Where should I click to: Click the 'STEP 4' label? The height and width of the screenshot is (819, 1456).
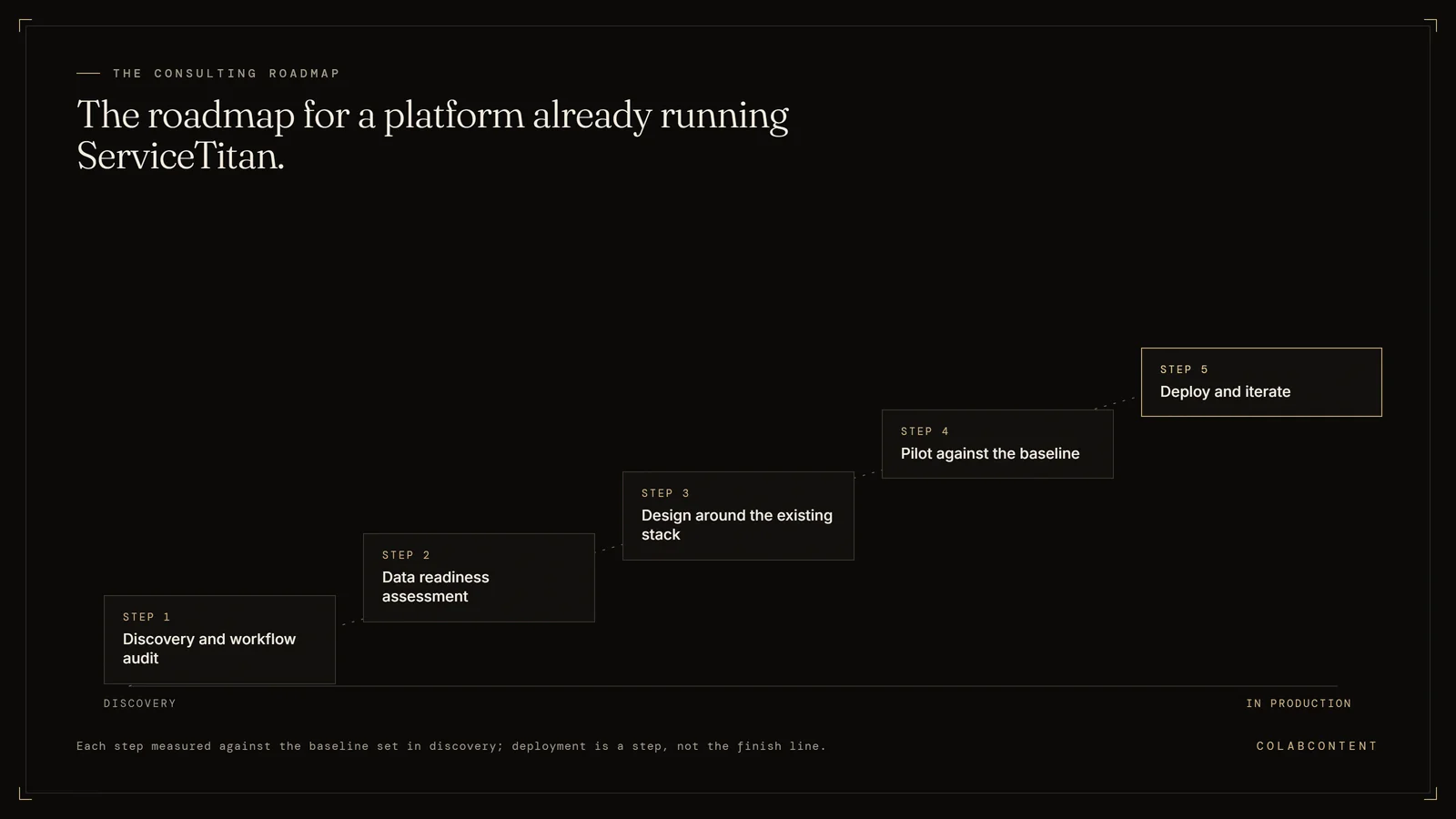[x=925, y=431]
